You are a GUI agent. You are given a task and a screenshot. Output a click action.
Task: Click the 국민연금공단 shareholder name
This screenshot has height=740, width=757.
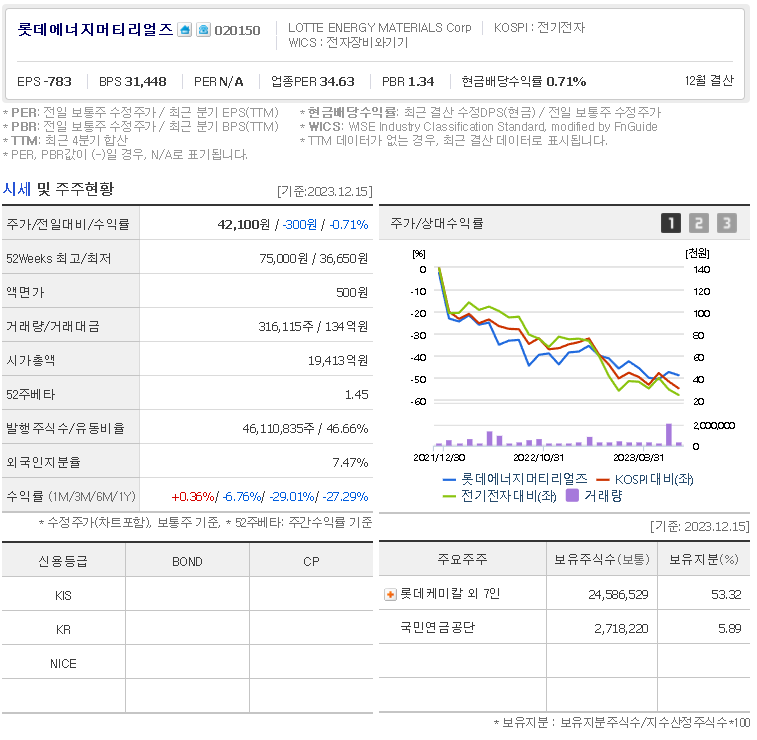pyautogui.click(x=437, y=628)
